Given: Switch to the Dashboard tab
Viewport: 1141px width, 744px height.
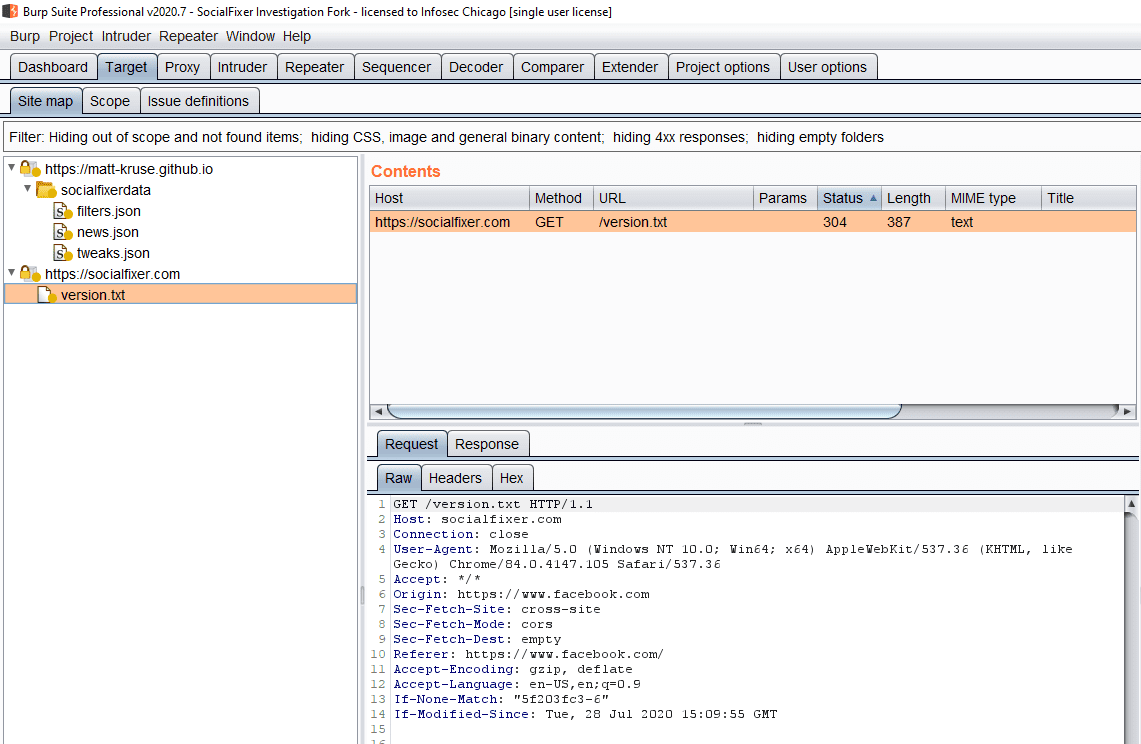Looking at the screenshot, I should pyautogui.click(x=53, y=67).
